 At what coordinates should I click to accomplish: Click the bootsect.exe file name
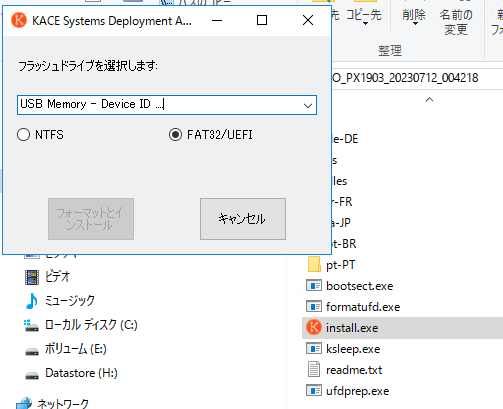[360, 286]
